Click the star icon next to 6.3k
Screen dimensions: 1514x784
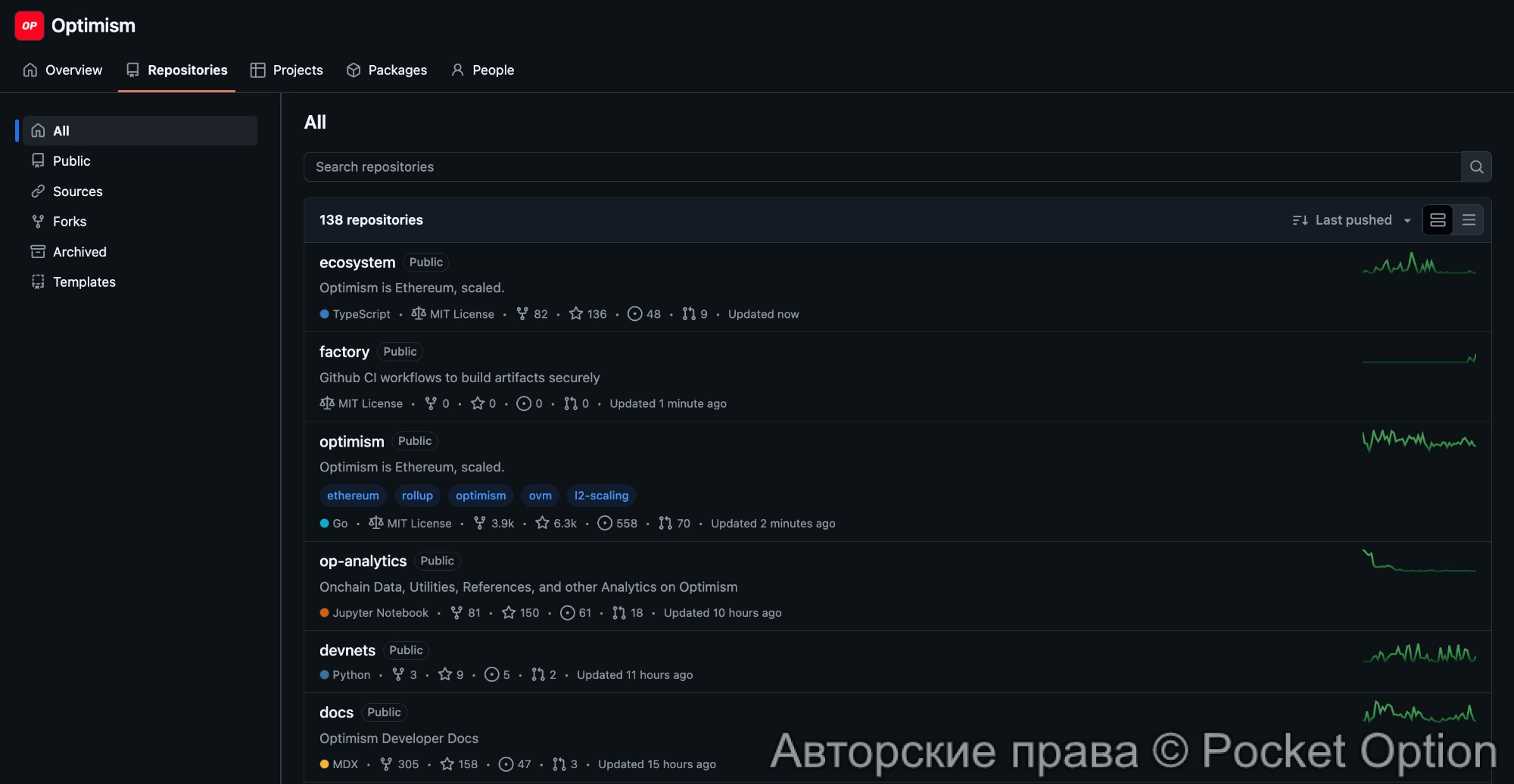pyautogui.click(x=541, y=523)
